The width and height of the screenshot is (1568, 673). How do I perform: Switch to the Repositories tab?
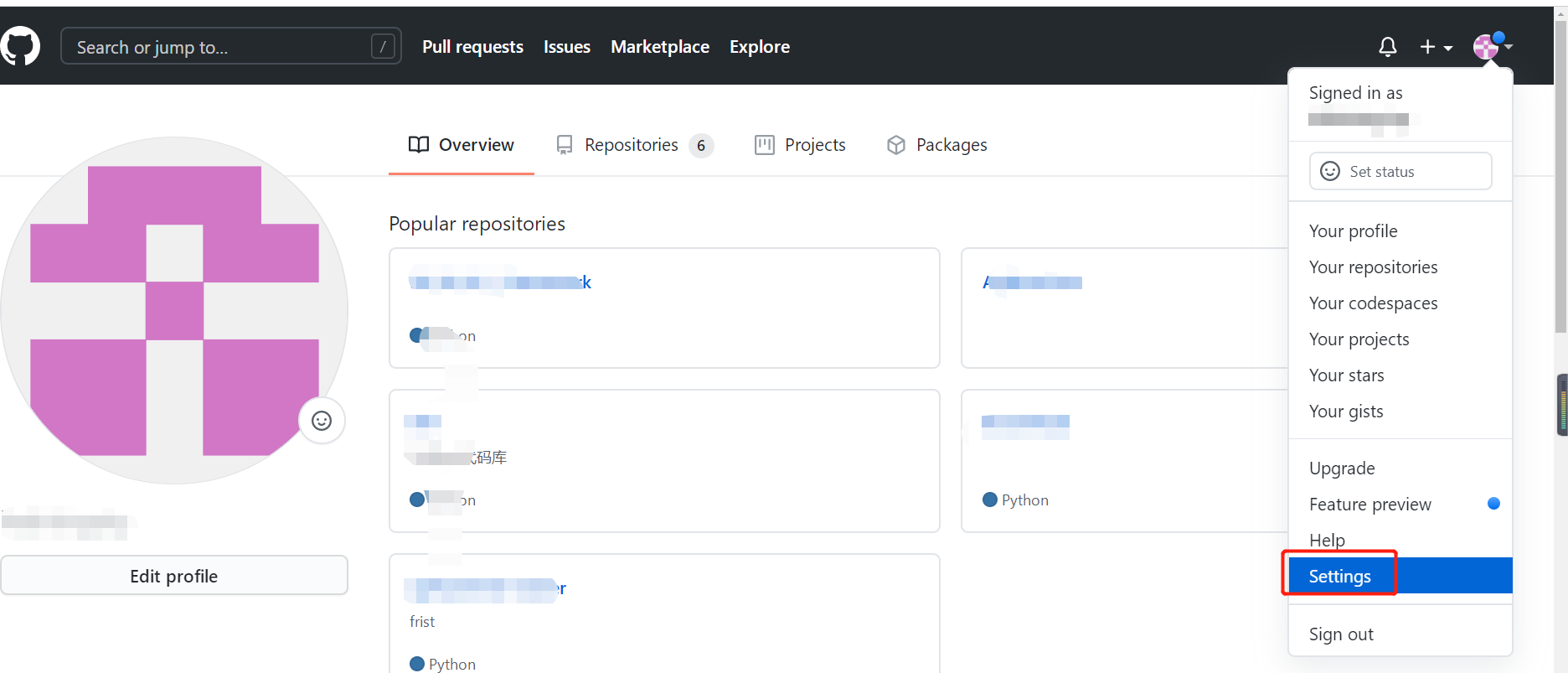634,145
